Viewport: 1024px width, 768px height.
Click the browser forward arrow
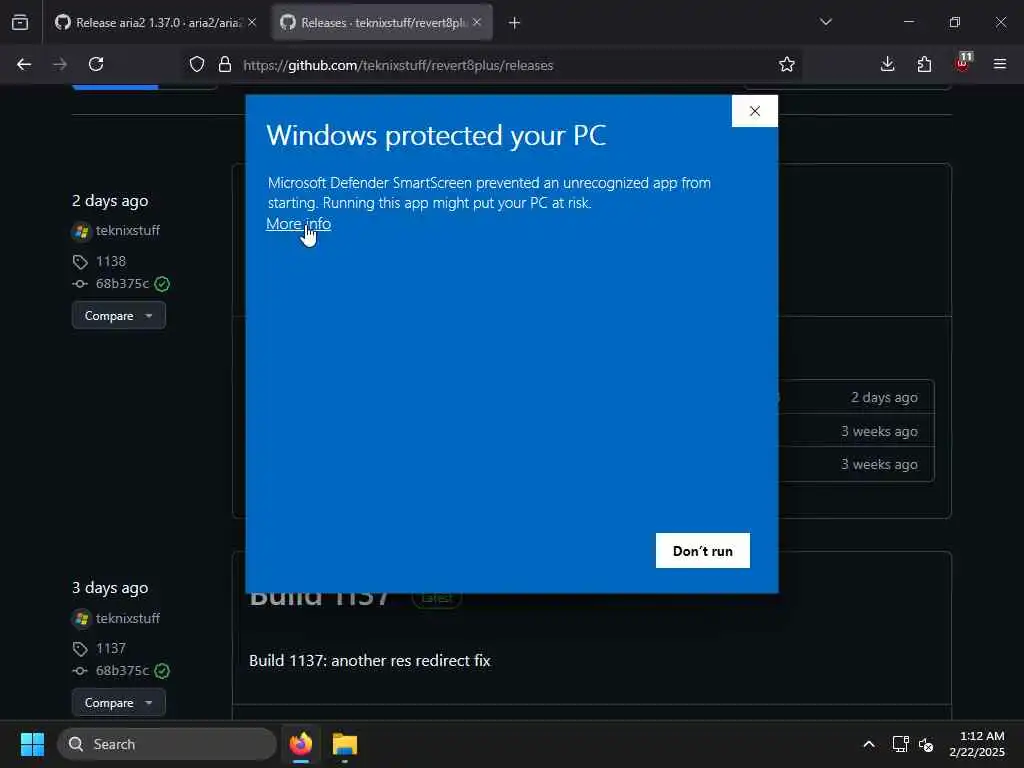pyautogui.click(x=60, y=64)
